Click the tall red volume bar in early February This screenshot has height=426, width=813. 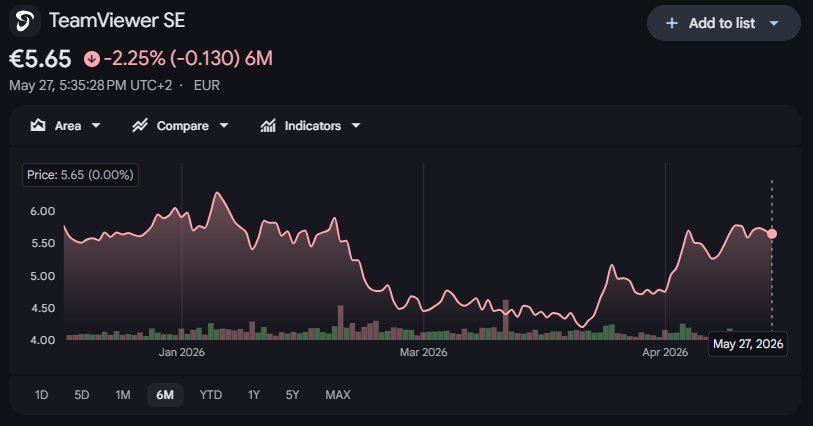(341, 322)
